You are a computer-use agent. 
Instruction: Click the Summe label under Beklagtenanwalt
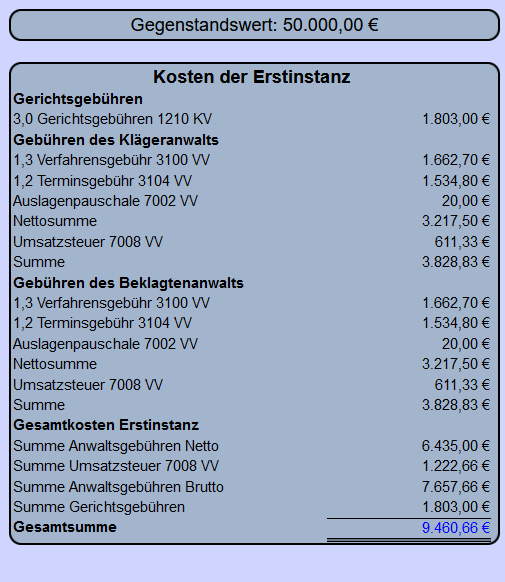(x=39, y=405)
